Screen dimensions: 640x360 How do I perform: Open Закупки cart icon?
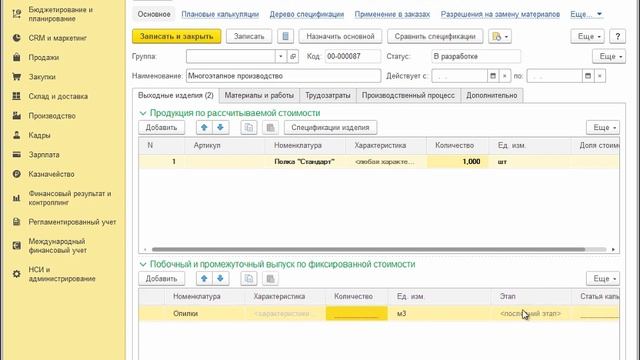[x=16, y=76]
